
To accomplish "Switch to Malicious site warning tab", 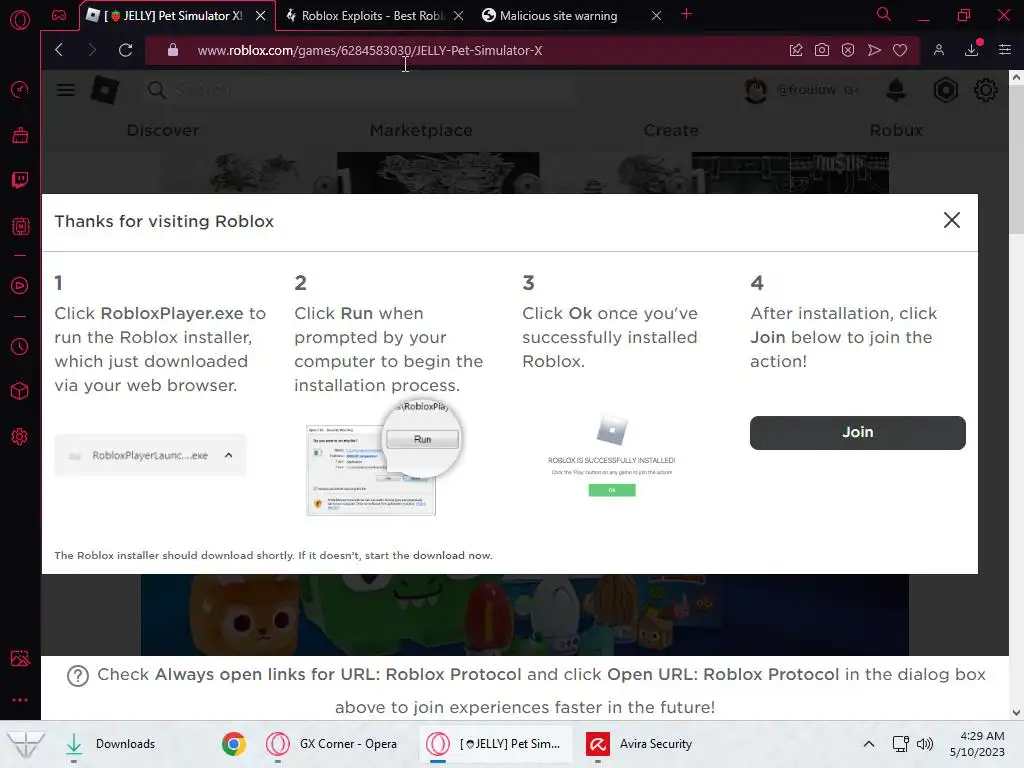I will pyautogui.click(x=558, y=16).
